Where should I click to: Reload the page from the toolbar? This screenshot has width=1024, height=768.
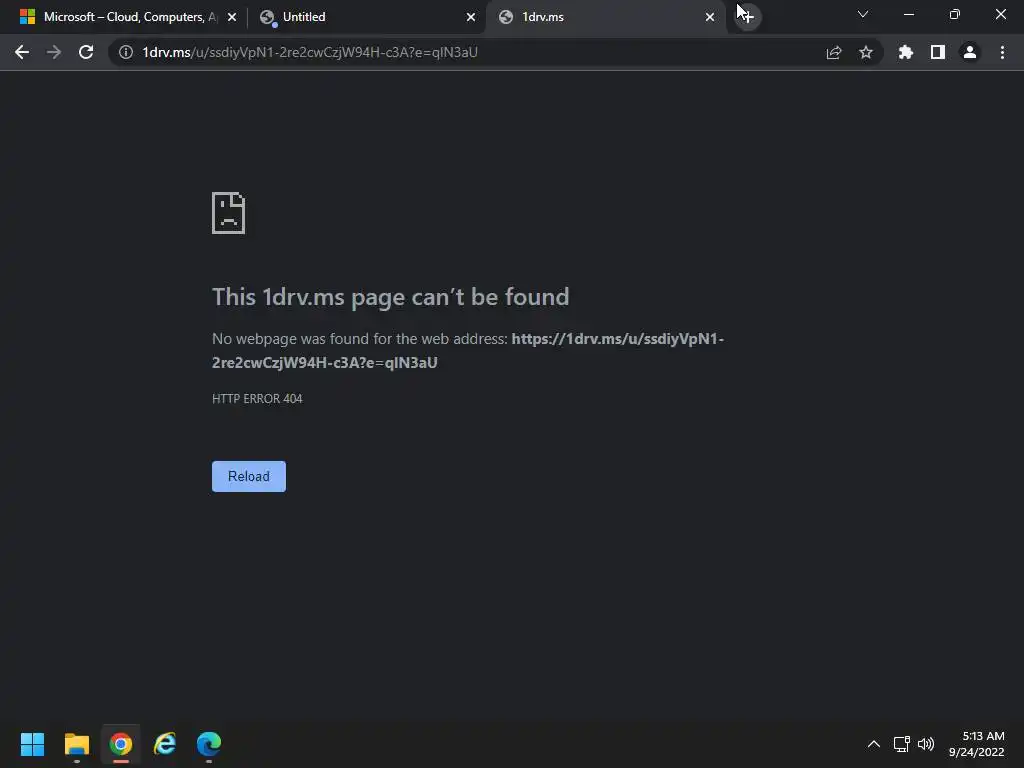86,52
